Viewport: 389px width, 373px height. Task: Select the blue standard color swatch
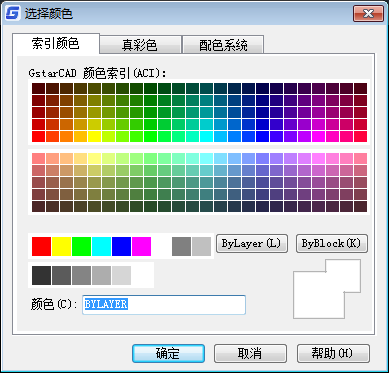[121, 246]
